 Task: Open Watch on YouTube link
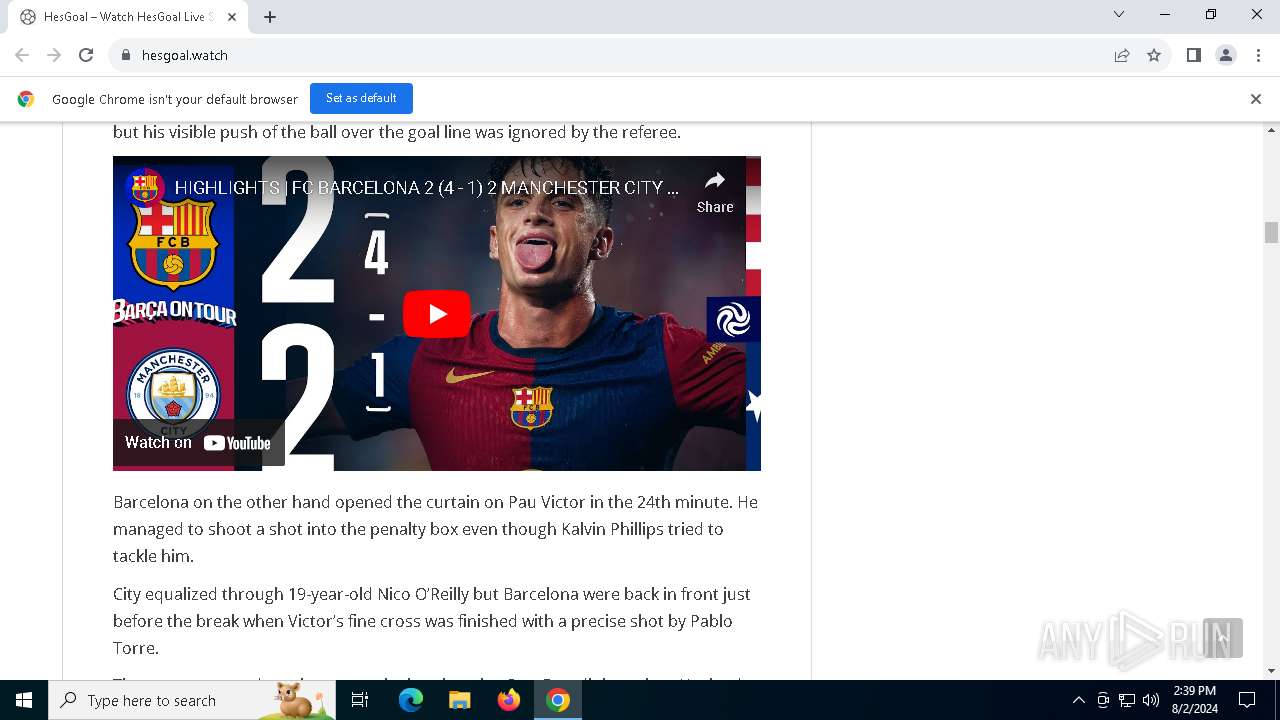pyautogui.click(x=198, y=443)
